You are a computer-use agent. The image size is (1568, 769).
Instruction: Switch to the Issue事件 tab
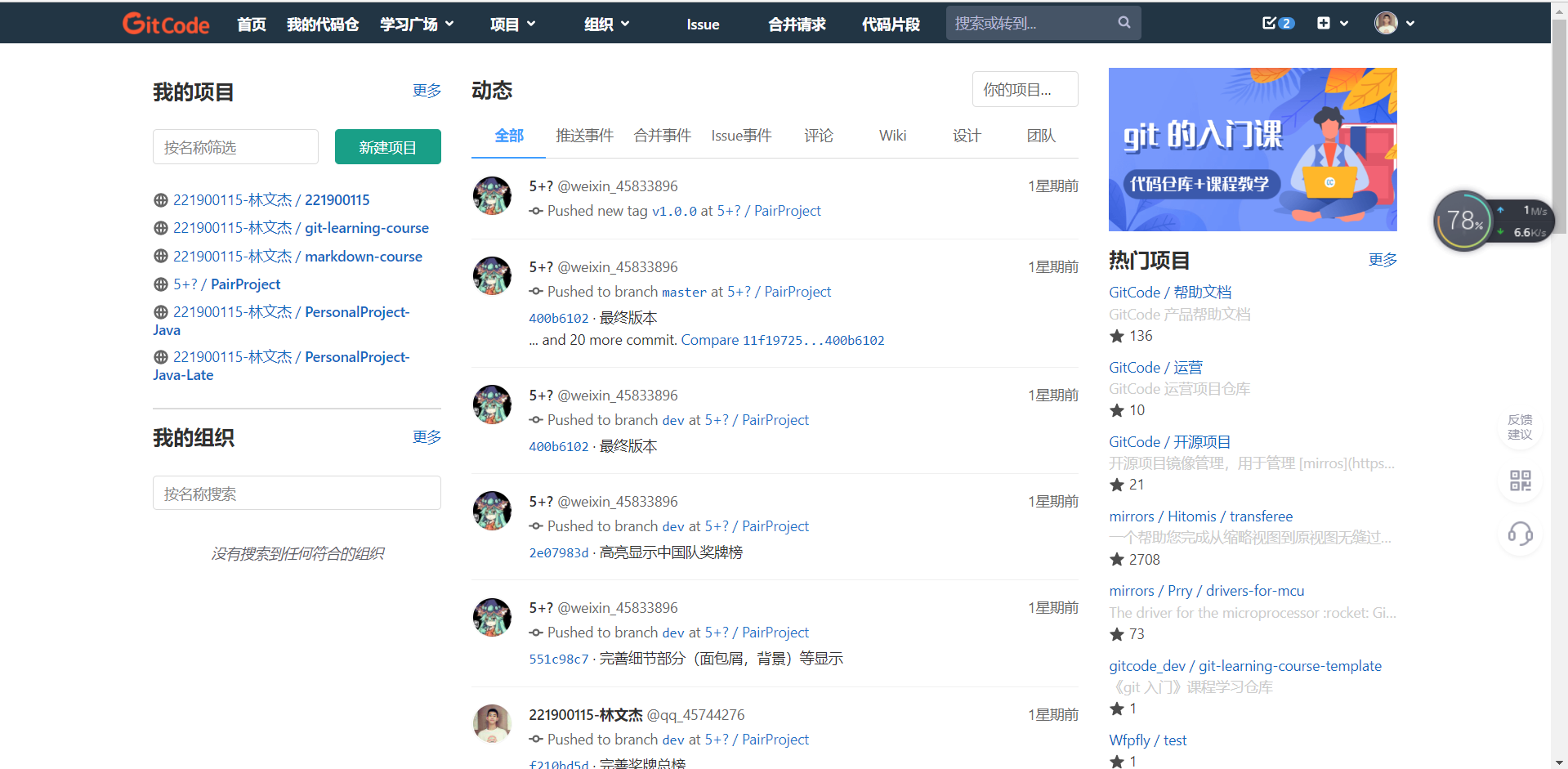coord(741,136)
